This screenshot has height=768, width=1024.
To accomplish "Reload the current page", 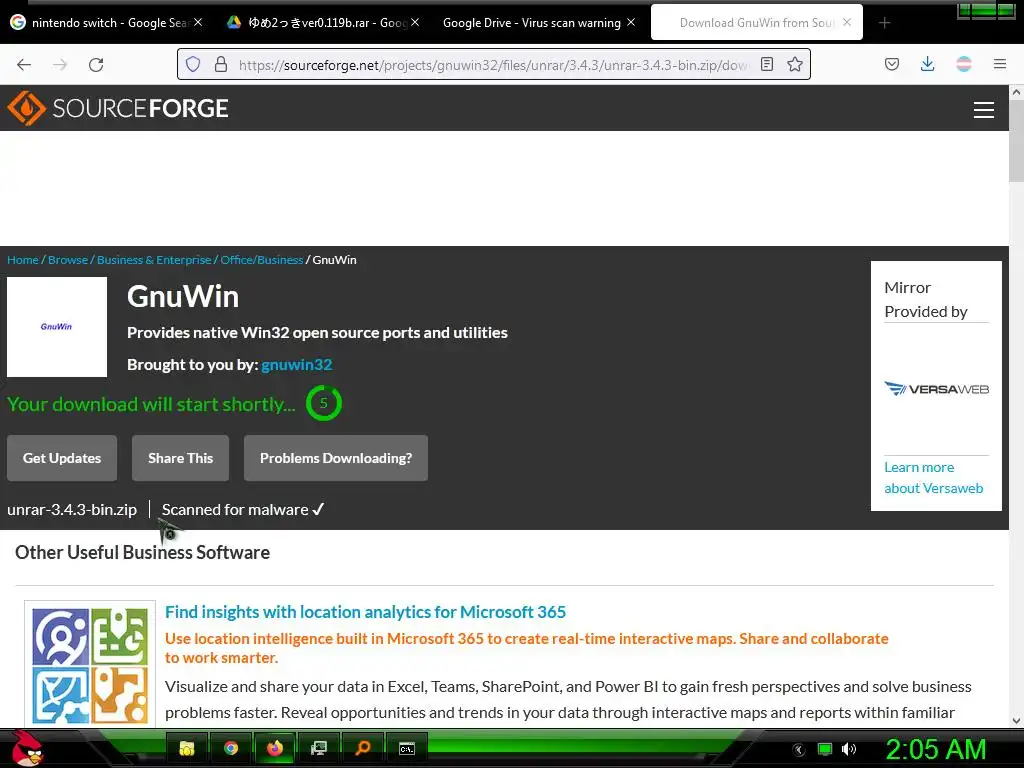I will pyautogui.click(x=96, y=64).
